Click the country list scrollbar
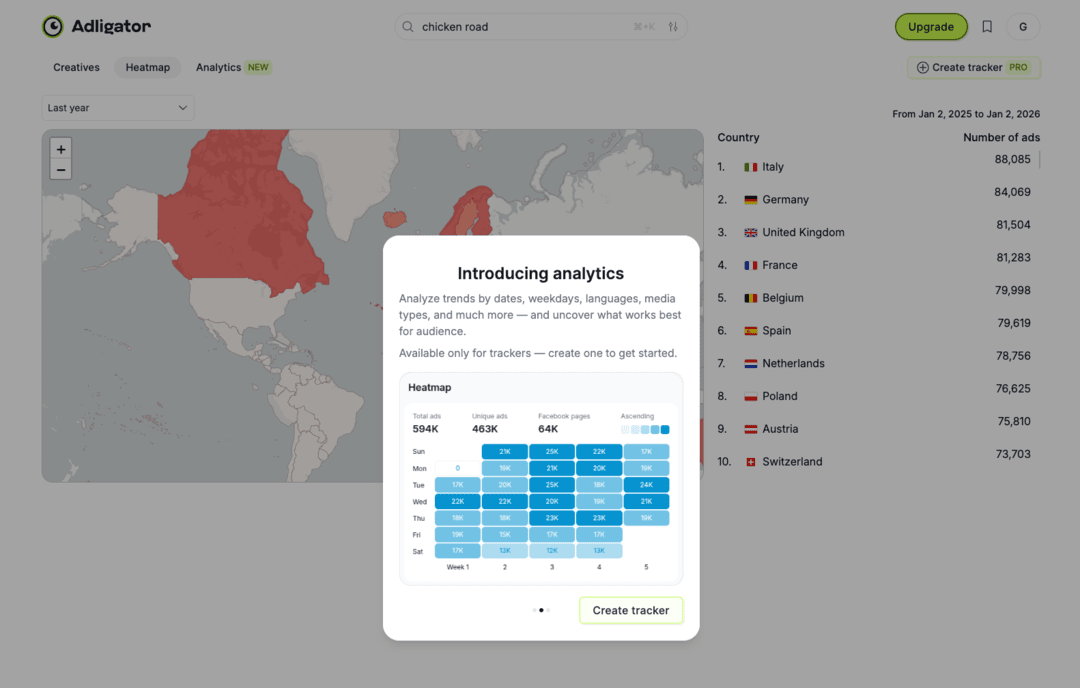 (x=1040, y=160)
